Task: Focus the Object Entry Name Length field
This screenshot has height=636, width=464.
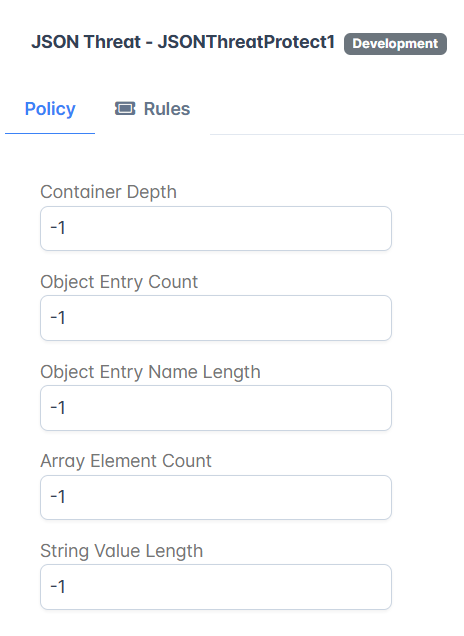Action: (216, 408)
